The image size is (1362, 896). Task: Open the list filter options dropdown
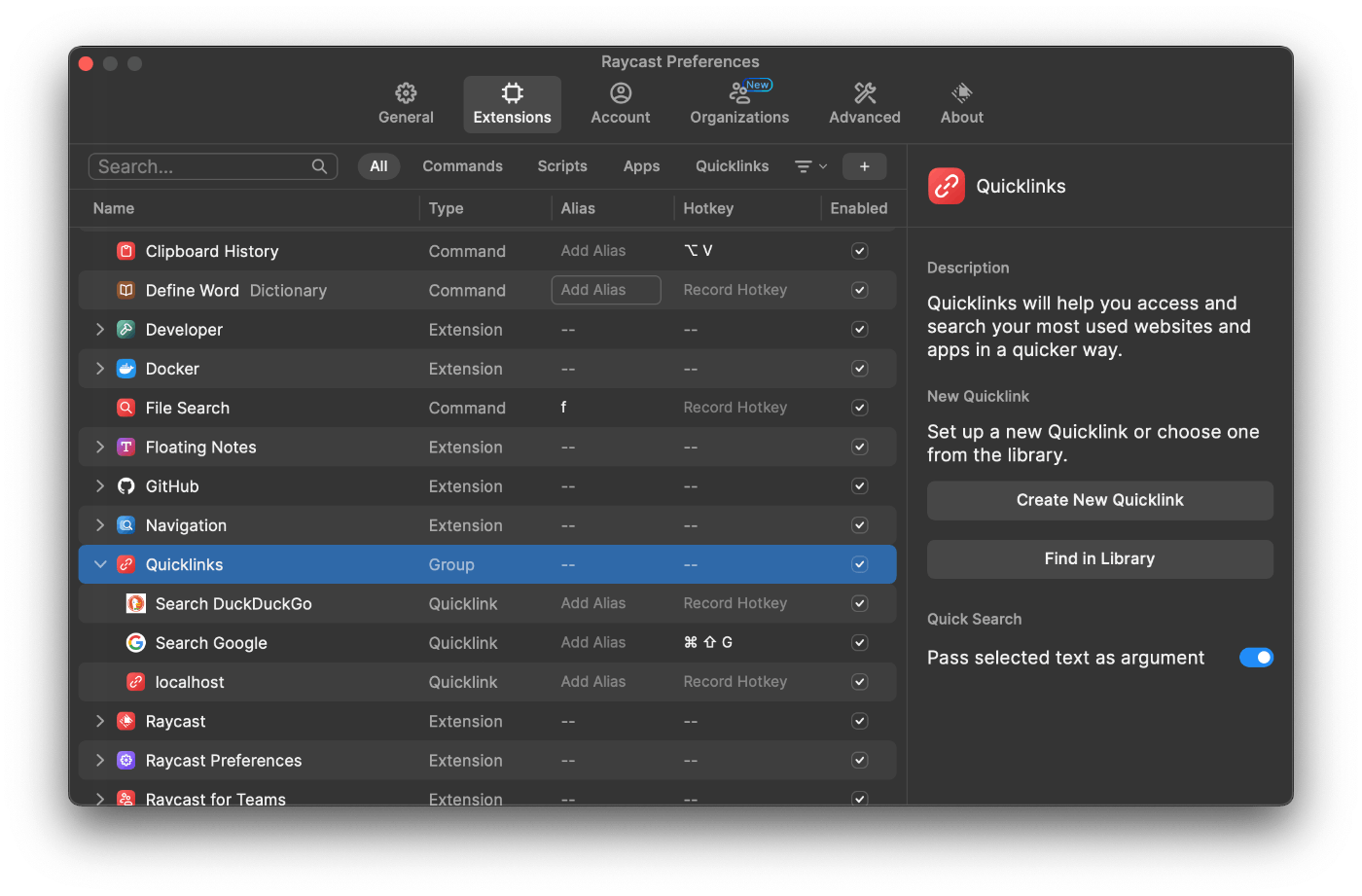click(811, 166)
